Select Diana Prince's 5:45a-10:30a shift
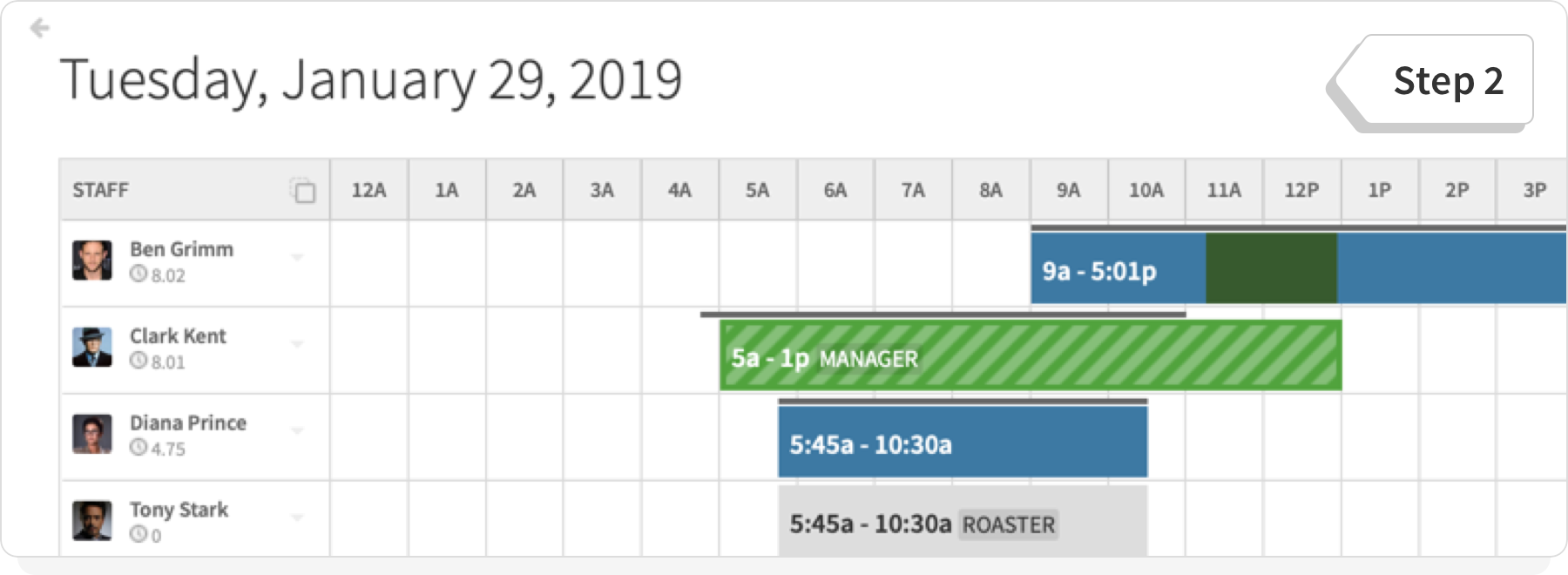 pos(962,443)
